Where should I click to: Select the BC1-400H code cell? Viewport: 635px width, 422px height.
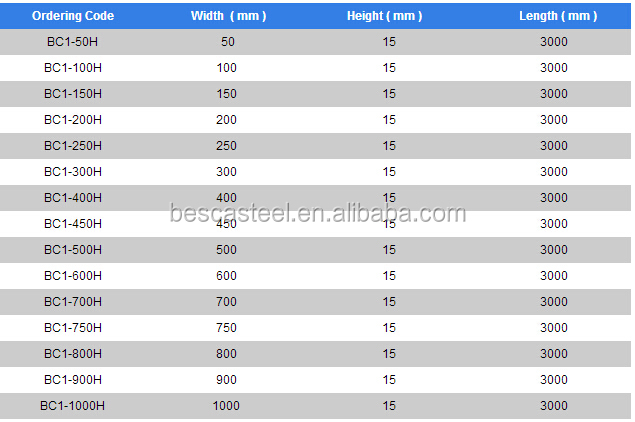pyautogui.click(x=73, y=198)
